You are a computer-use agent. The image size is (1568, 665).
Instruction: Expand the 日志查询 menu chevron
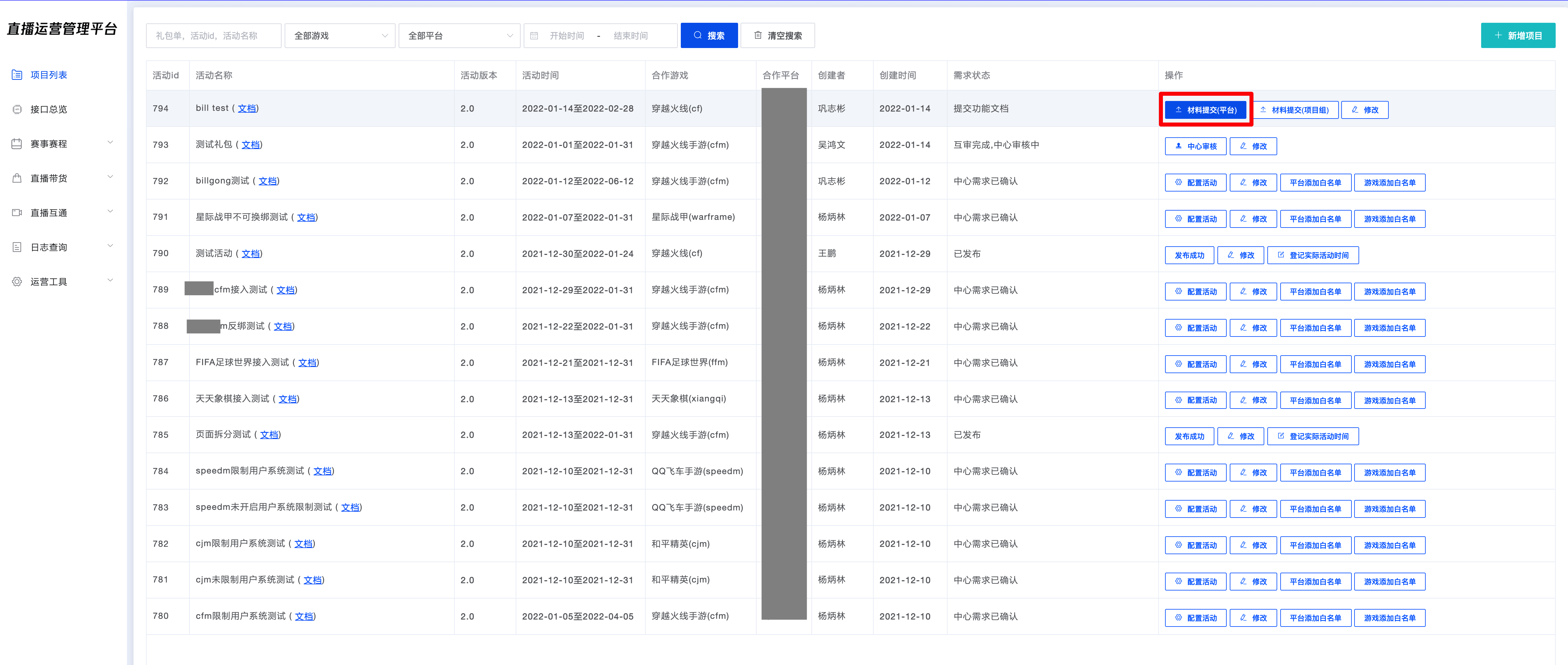pos(110,246)
